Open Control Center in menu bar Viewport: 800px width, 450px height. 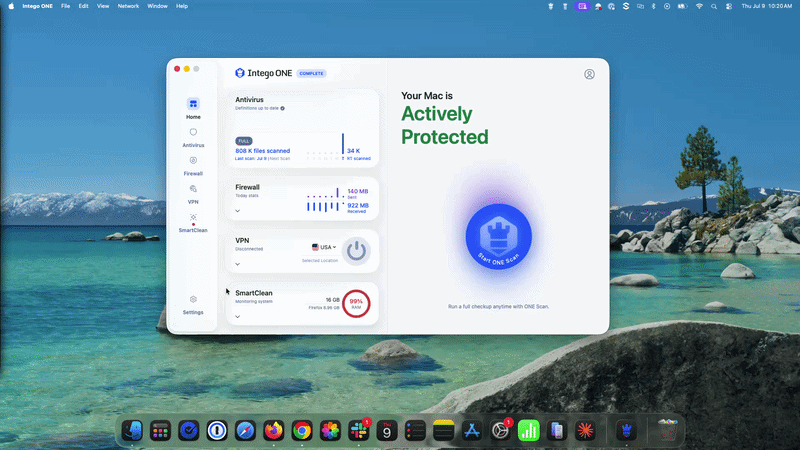coord(729,6)
